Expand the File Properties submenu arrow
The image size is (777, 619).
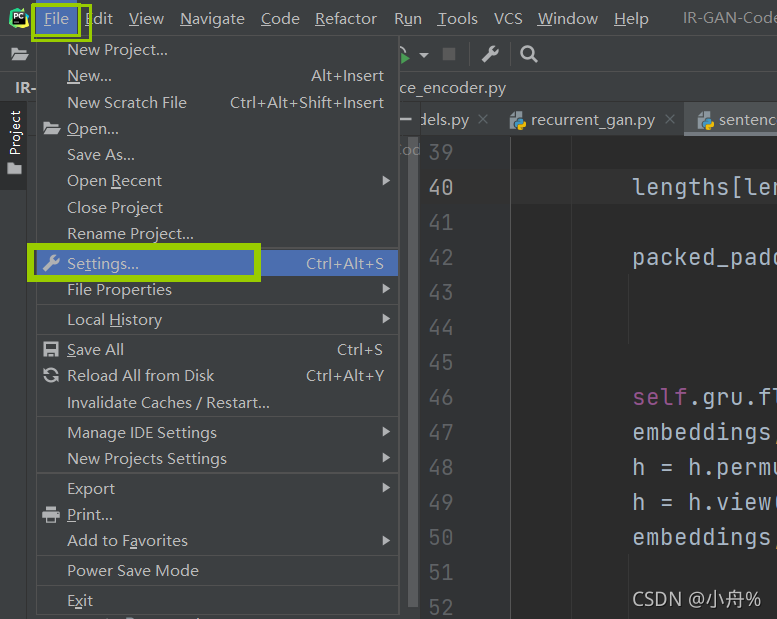pos(386,289)
